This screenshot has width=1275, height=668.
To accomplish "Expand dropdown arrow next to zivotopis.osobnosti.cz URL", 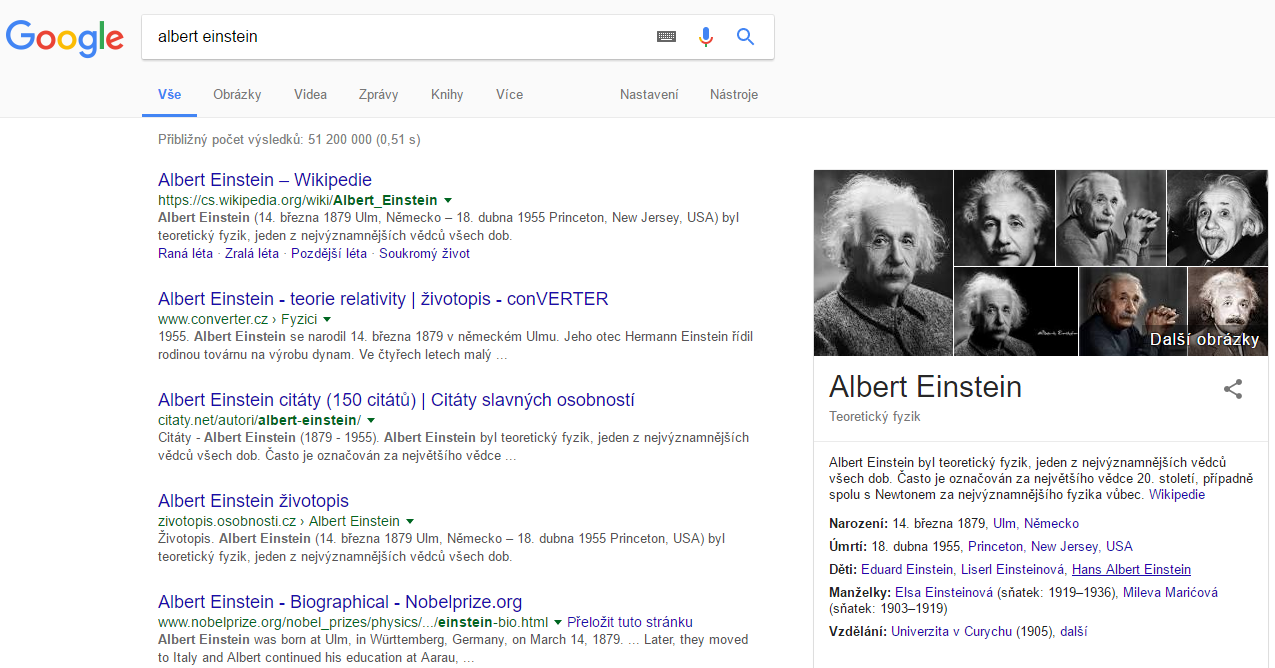I will click(x=410, y=521).
